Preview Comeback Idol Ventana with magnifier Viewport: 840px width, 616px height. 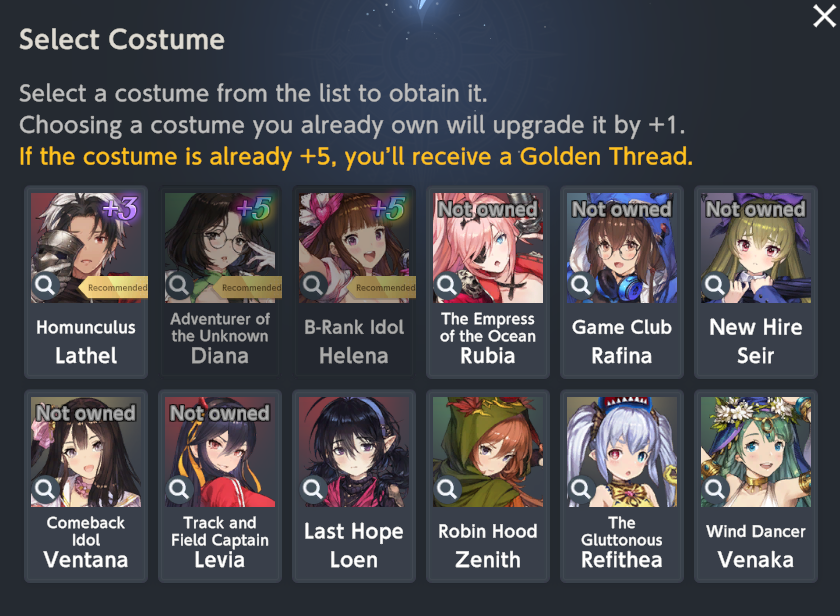46,489
